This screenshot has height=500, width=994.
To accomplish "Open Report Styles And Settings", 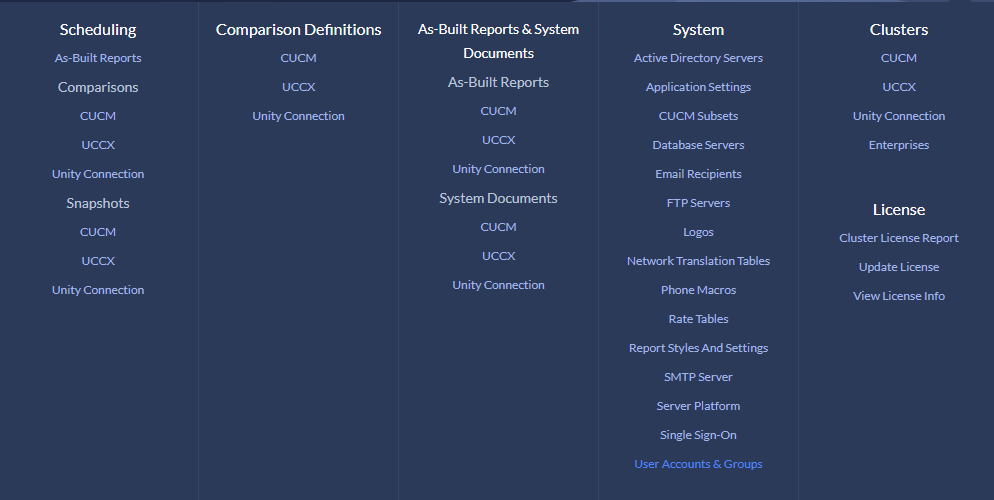I will click(x=698, y=348).
